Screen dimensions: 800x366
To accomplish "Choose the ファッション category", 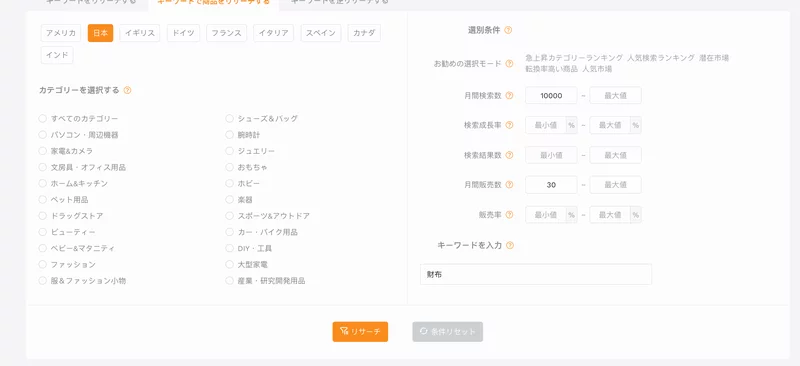I will coord(43,264).
